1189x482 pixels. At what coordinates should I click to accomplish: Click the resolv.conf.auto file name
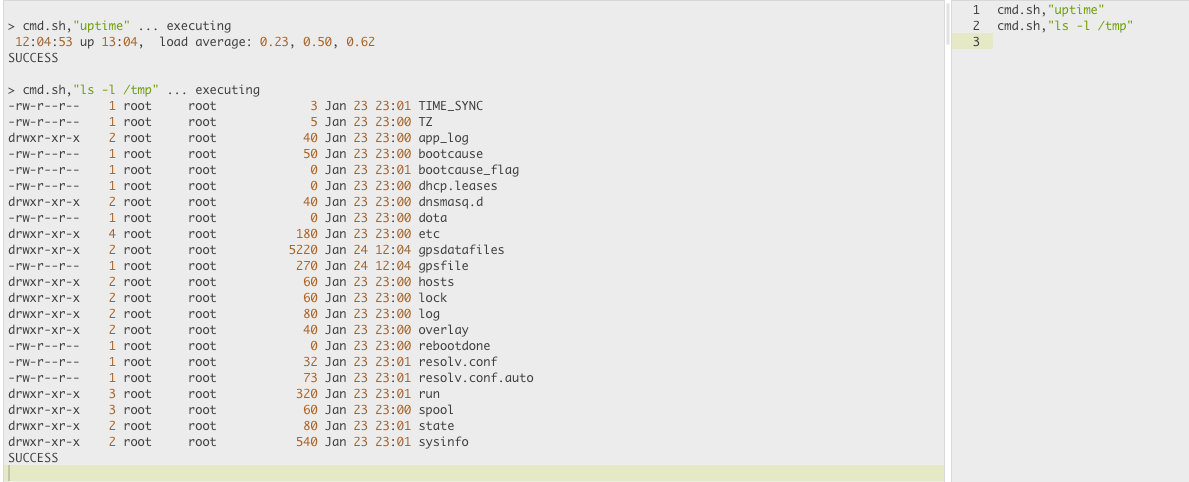click(x=475, y=377)
